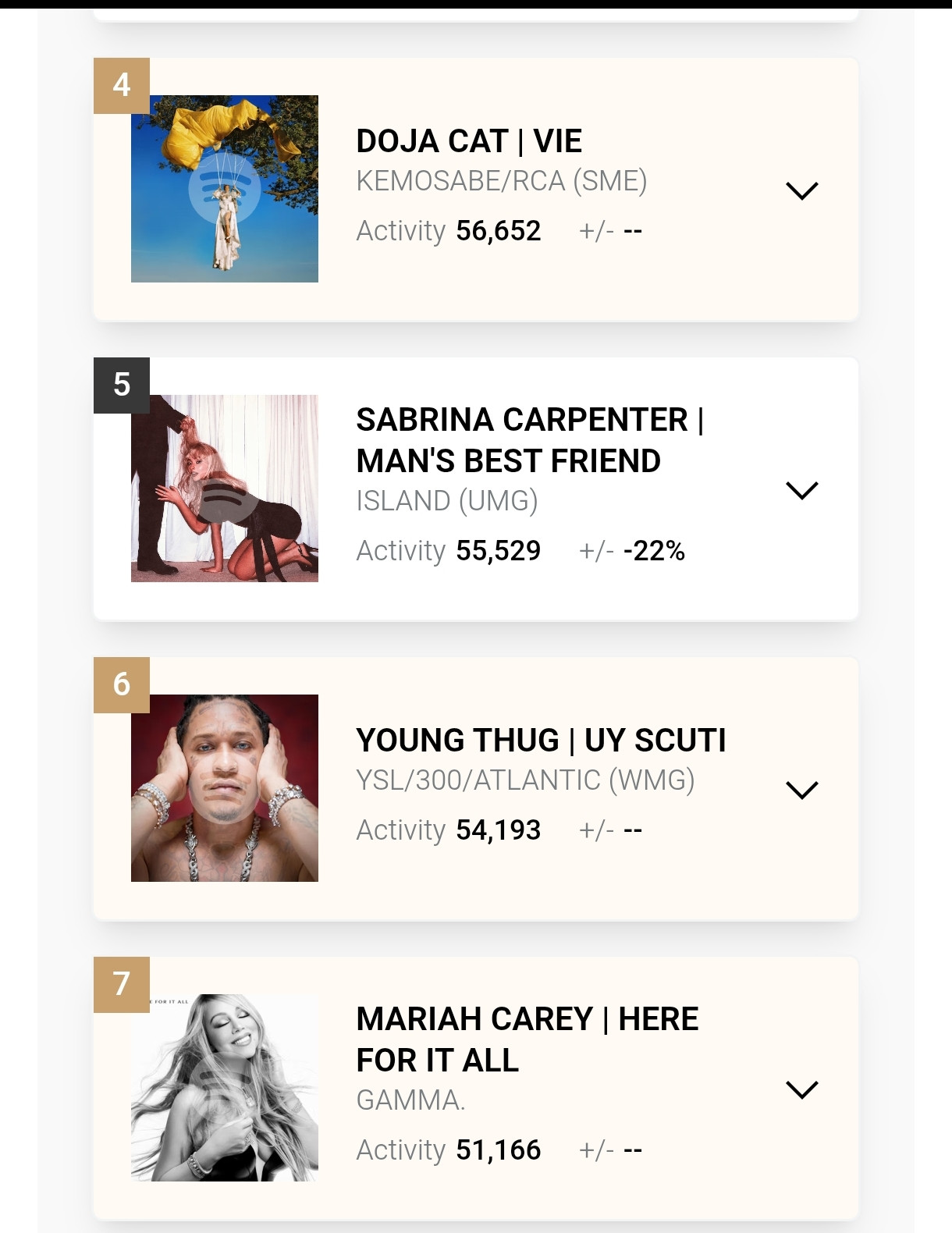Play Young Thug UY Scuti via Spotify
The image size is (952, 1233).
pos(225,788)
